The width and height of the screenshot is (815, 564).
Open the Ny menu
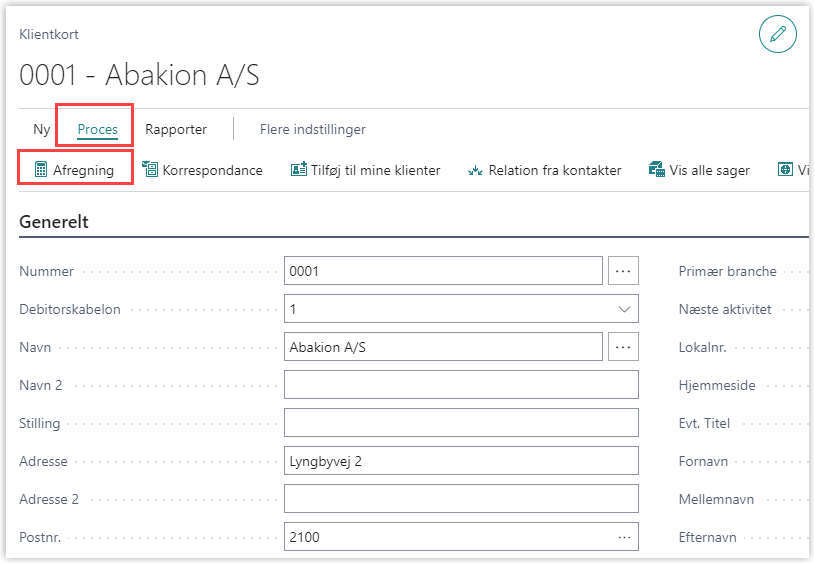[41, 129]
